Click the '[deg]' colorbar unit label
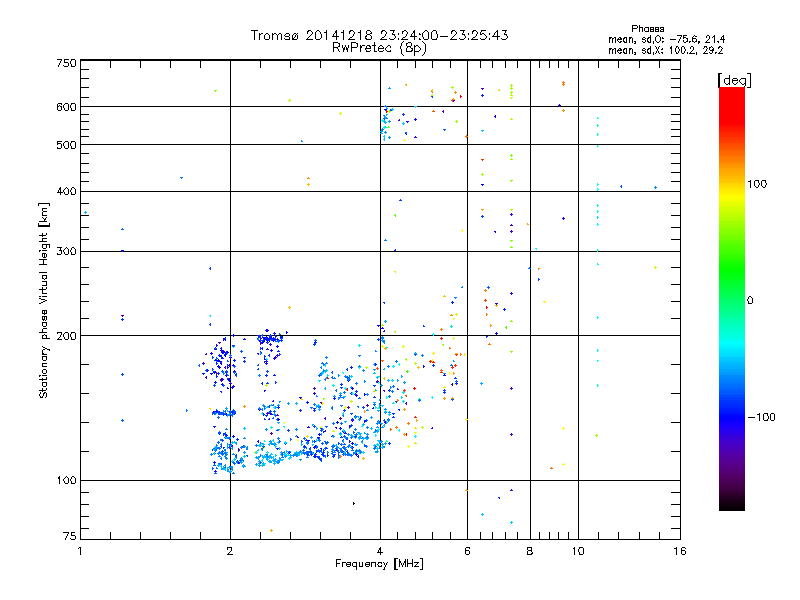The width and height of the screenshot is (800, 600). 734,80
